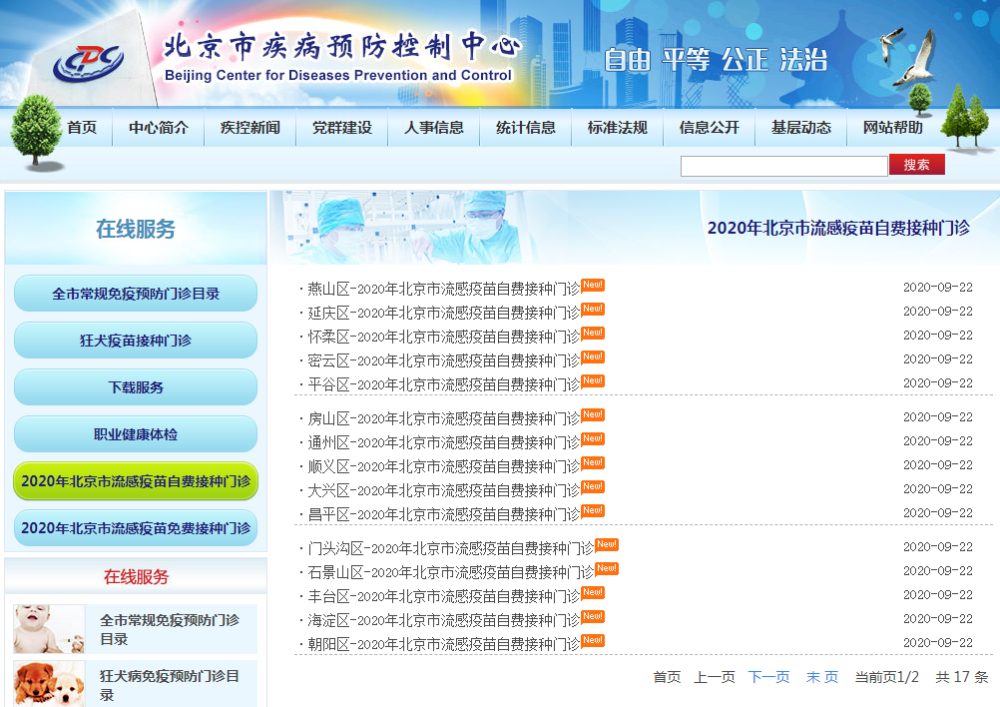Go to 信息公开 menu item

coord(709,128)
